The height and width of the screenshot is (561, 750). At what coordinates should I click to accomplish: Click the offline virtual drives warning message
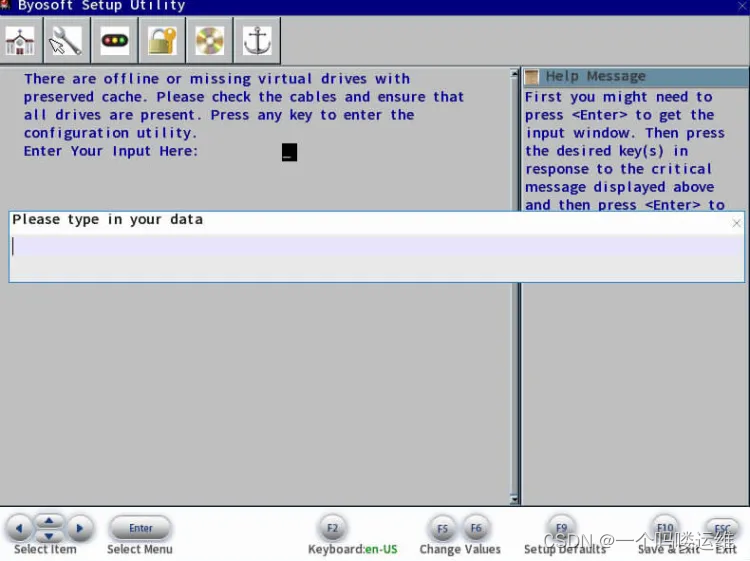click(244, 106)
